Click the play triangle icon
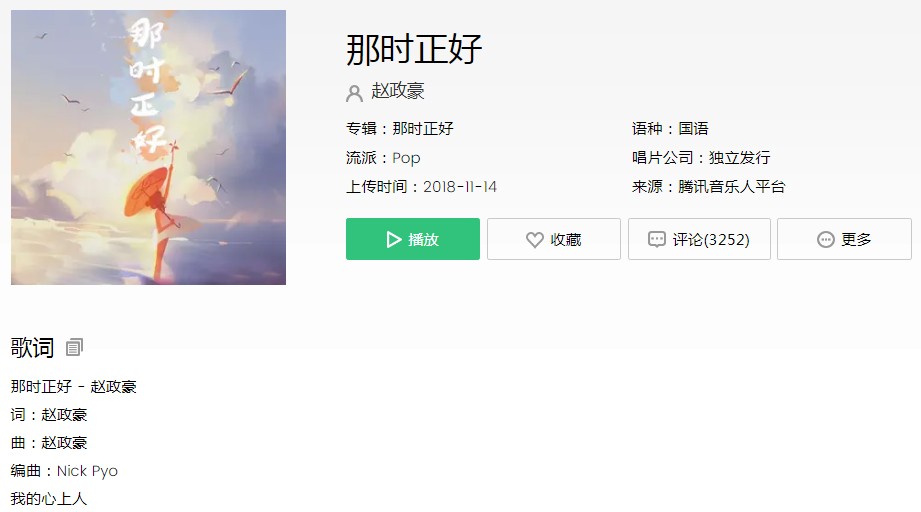 pyautogui.click(x=394, y=240)
